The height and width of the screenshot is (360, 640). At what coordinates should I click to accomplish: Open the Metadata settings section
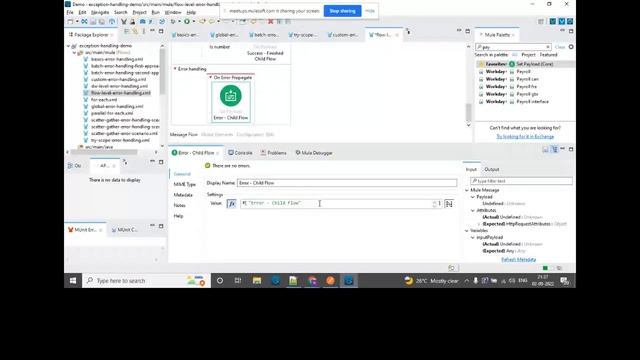[x=183, y=195]
